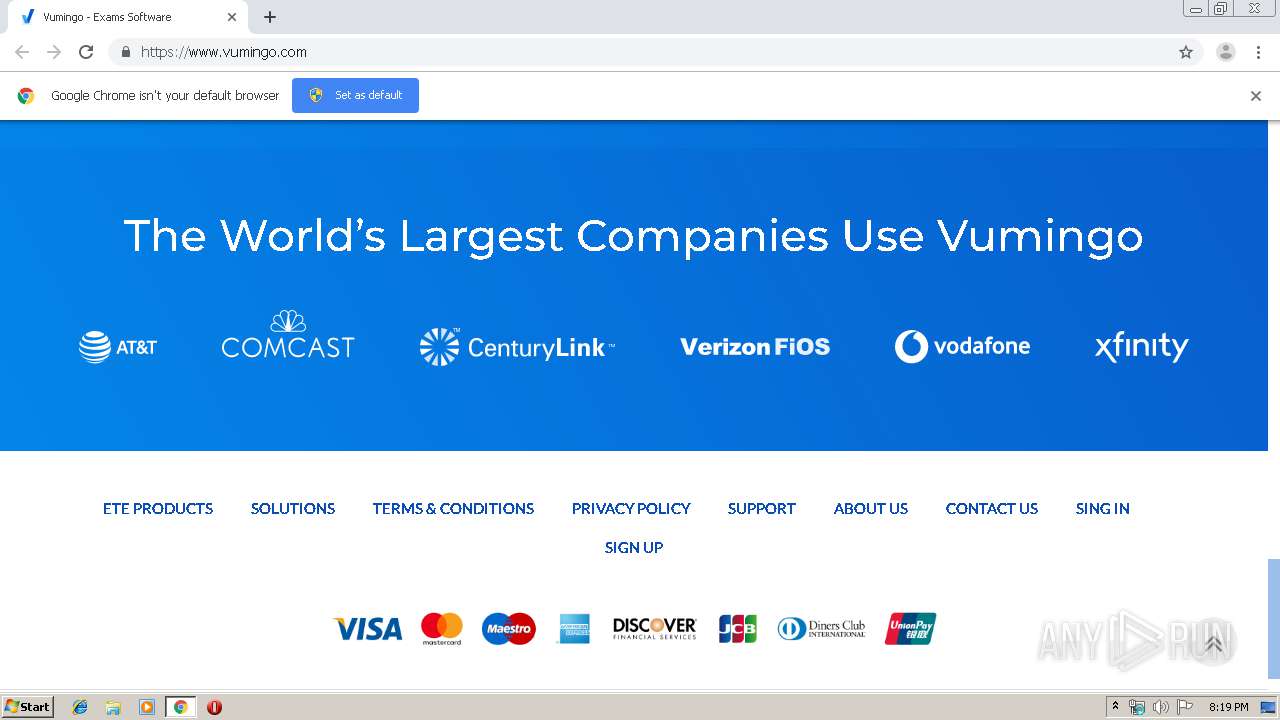The image size is (1280, 720).
Task: Open Terms & Conditions page
Action: tap(453, 508)
